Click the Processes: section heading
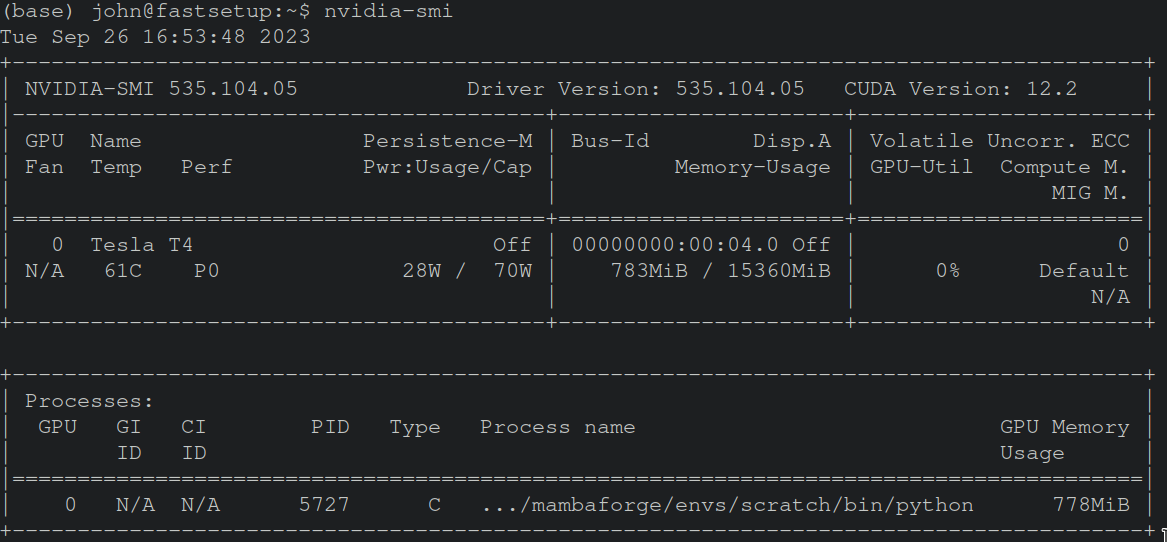Viewport: 1167px width, 542px height. click(89, 401)
